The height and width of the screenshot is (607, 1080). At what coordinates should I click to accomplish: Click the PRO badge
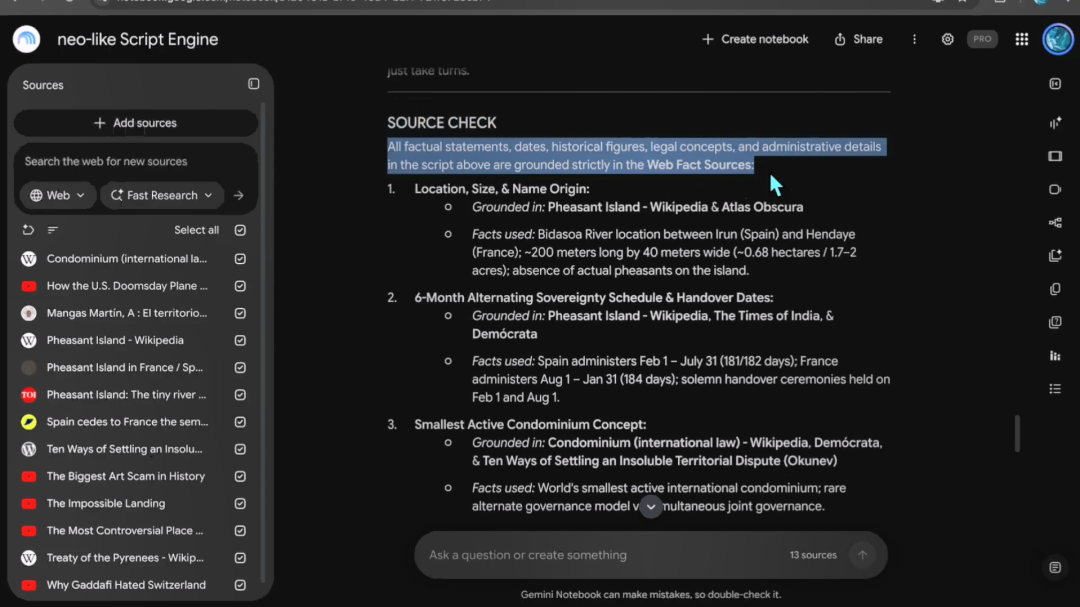coord(982,39)
